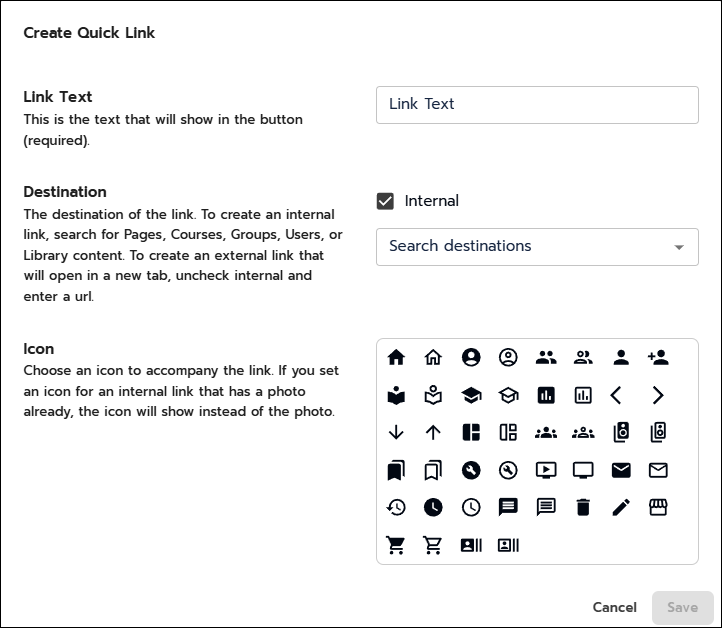Choose the pencil edit icon
Image resolution: width=722 pixels, height=628 pixels.
[x=621, y=507]
